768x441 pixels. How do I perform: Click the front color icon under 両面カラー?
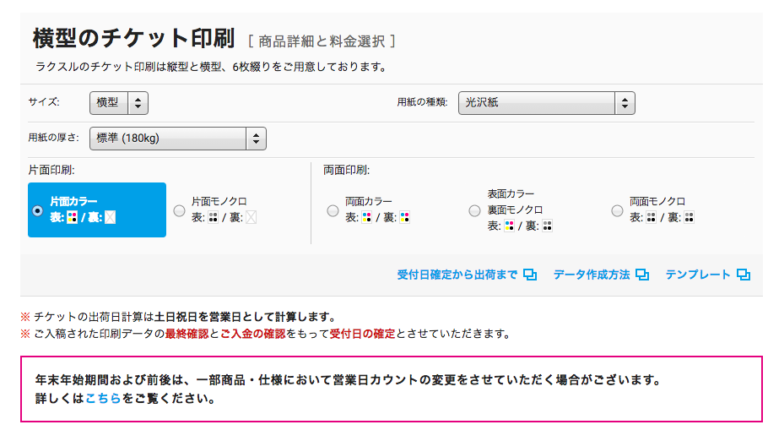(x=367, y=217)
